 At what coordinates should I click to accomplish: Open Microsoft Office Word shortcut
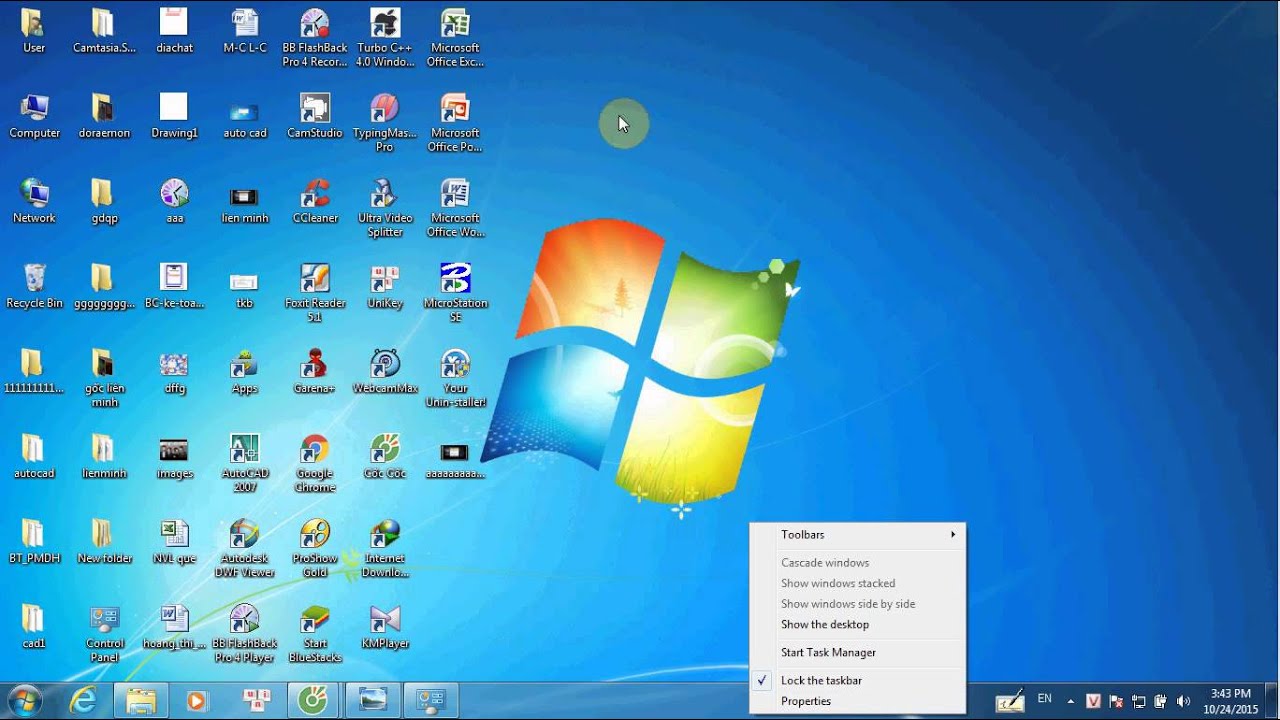[455, 209]
